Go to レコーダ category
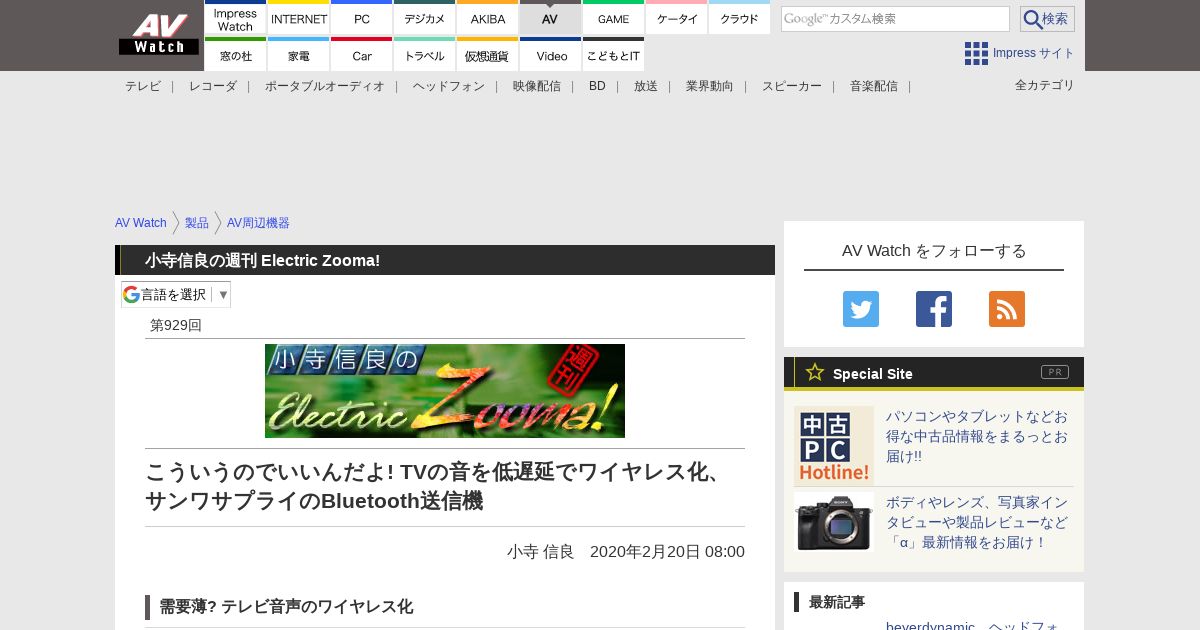This screenshot has width=1200, height=630. click(x=213, y=86)
